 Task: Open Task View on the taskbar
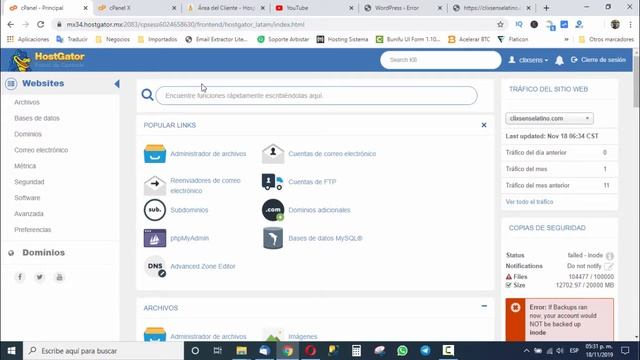pyautogui.click(x=218, y=351)
